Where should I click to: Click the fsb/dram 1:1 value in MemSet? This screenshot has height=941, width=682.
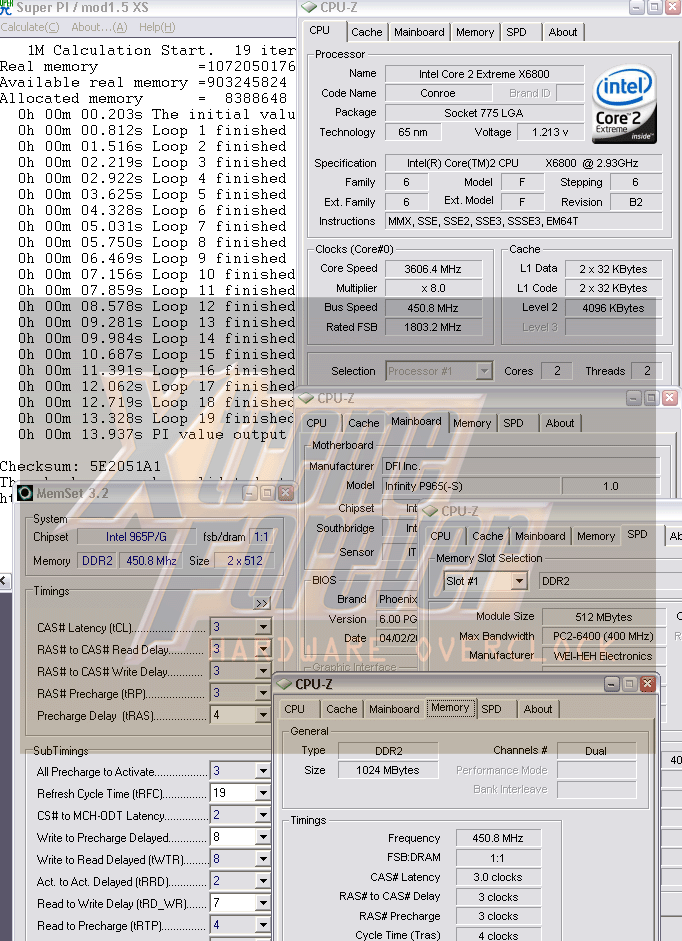[x=261, y=537]
